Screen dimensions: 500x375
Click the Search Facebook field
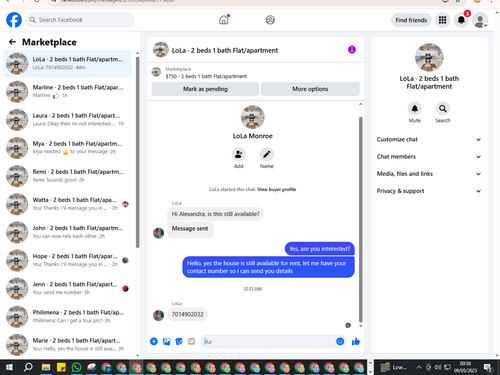click(80, 20)
